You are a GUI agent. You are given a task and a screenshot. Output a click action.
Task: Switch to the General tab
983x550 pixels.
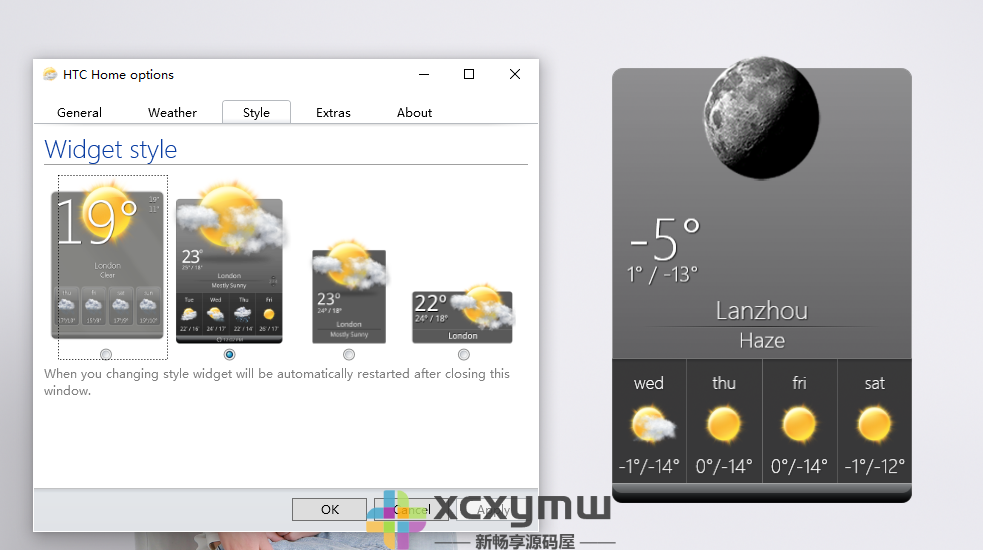79,112
